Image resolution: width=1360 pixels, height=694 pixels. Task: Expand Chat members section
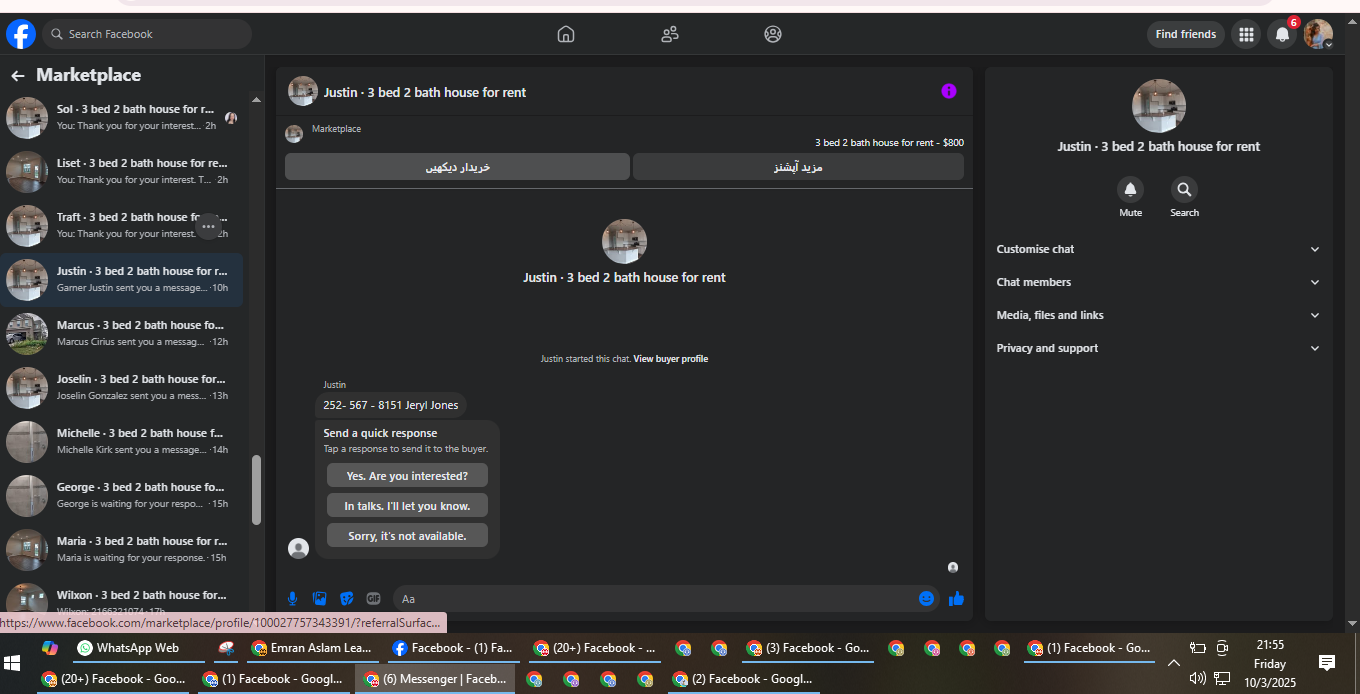click(1158, 282)
